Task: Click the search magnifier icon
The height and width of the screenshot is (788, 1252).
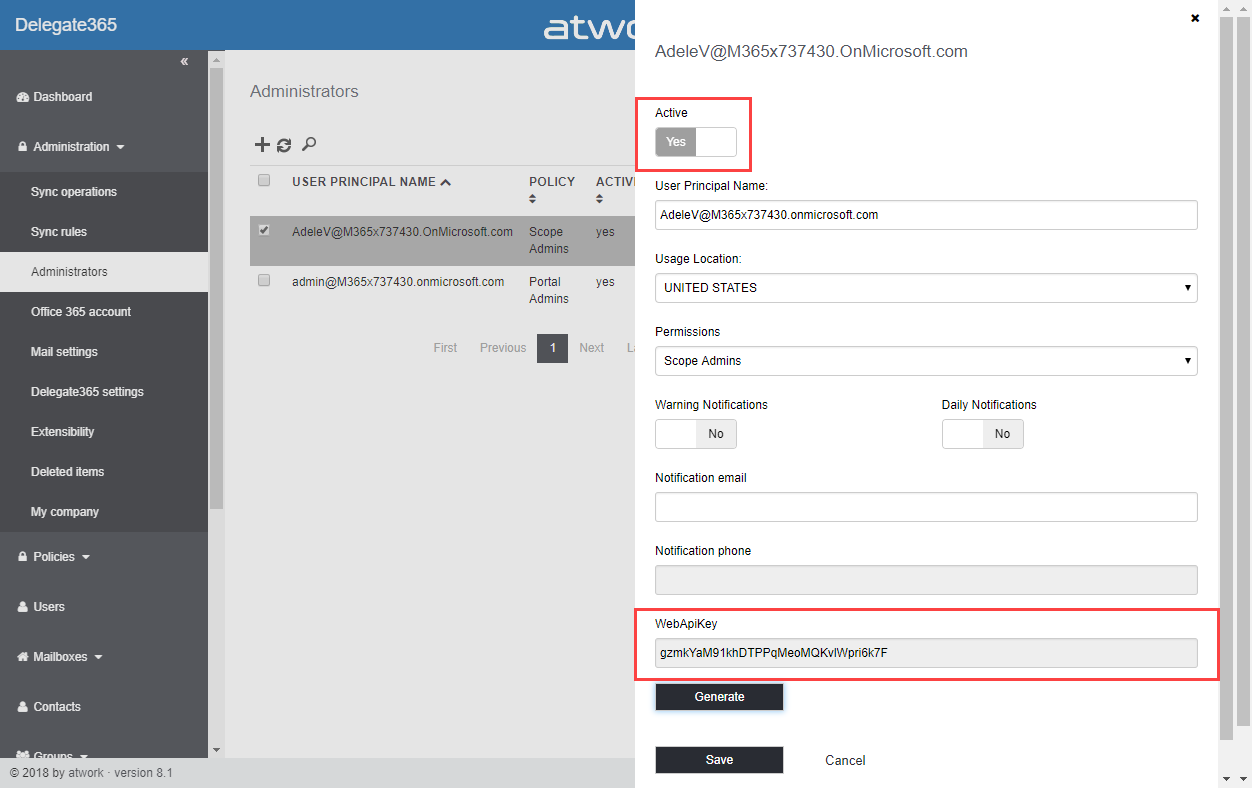Action: pyautogui.click(x=309, y=144)
